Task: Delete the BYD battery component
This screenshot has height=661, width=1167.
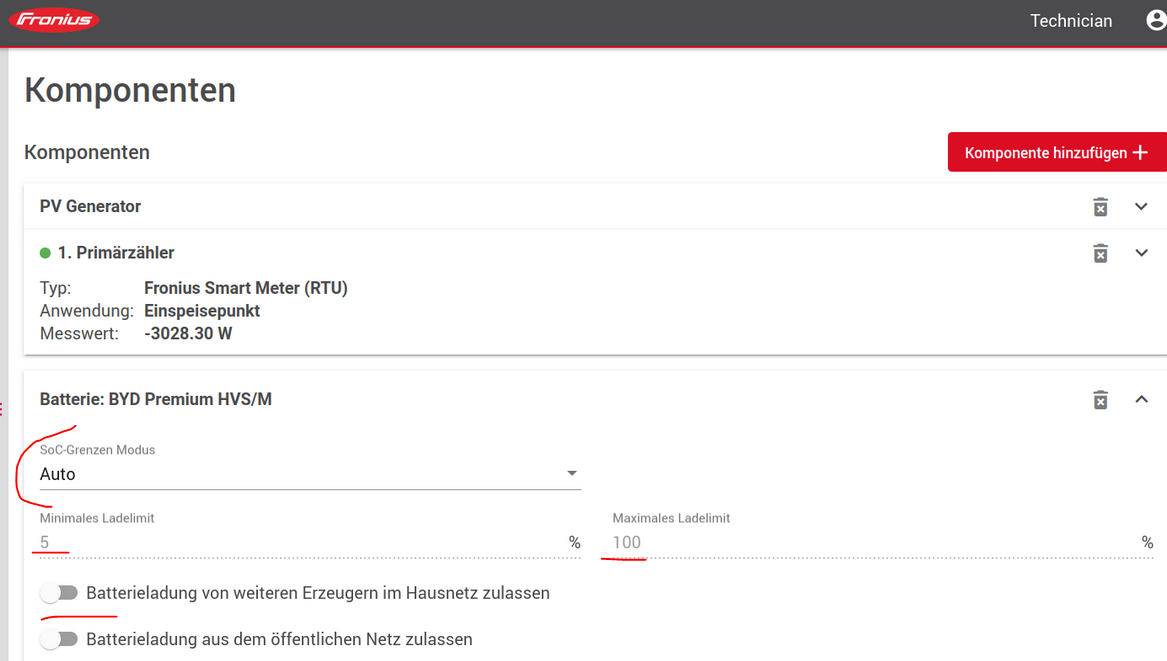Action: click(x=1100, y=400)
